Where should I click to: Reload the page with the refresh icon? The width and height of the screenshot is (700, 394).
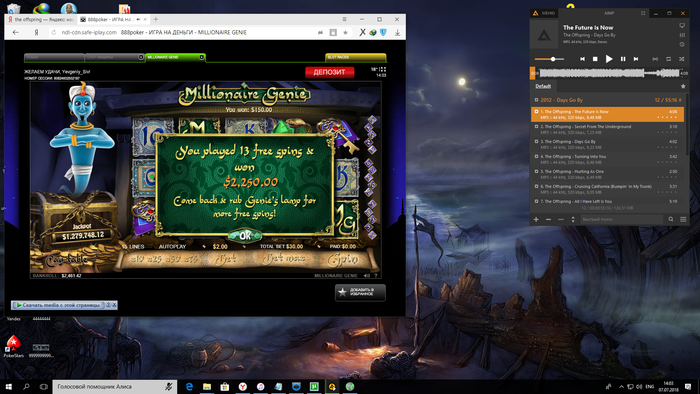click(x=54, y=33)
